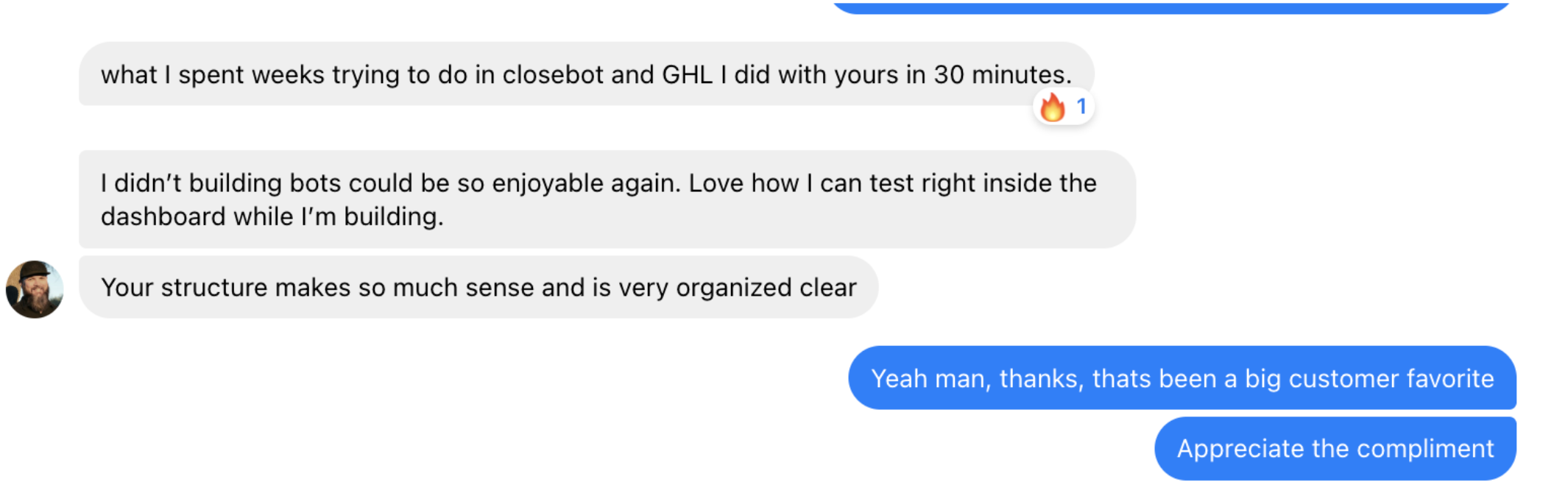Click the reaction count number 1
The image size is (1568, 493).
[x=1081, y=107]
